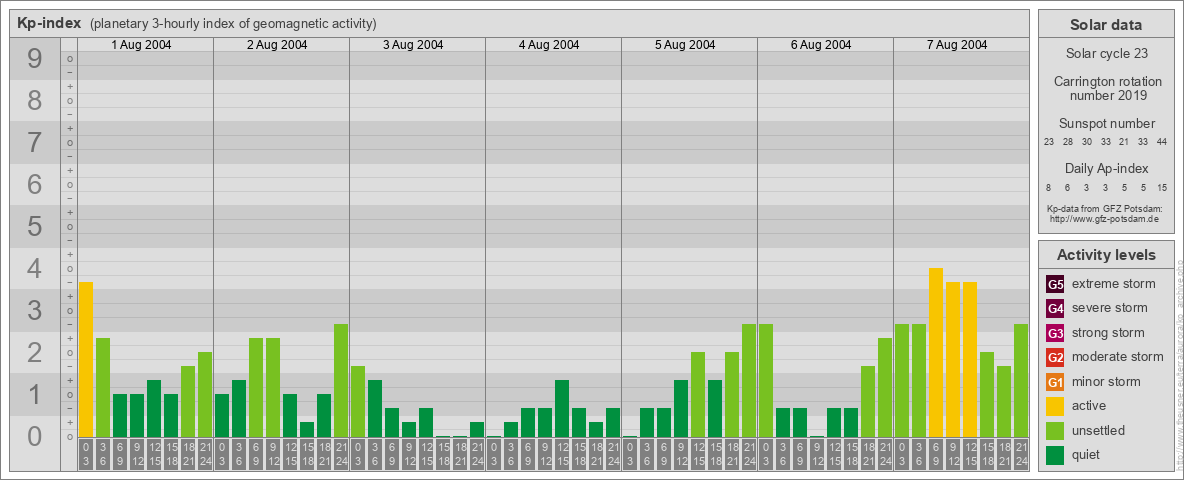Click the 'strong storm' legend label

coord(1108,333)
